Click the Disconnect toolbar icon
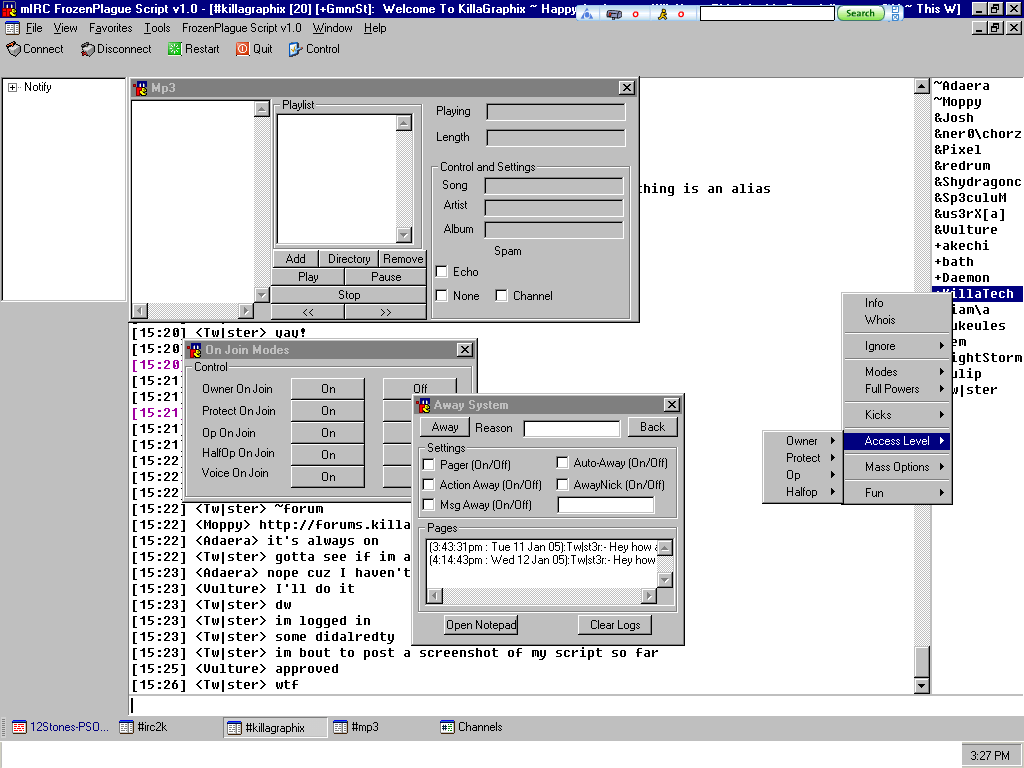This screenshot has width=1024, height=768. tap(88, 49)
